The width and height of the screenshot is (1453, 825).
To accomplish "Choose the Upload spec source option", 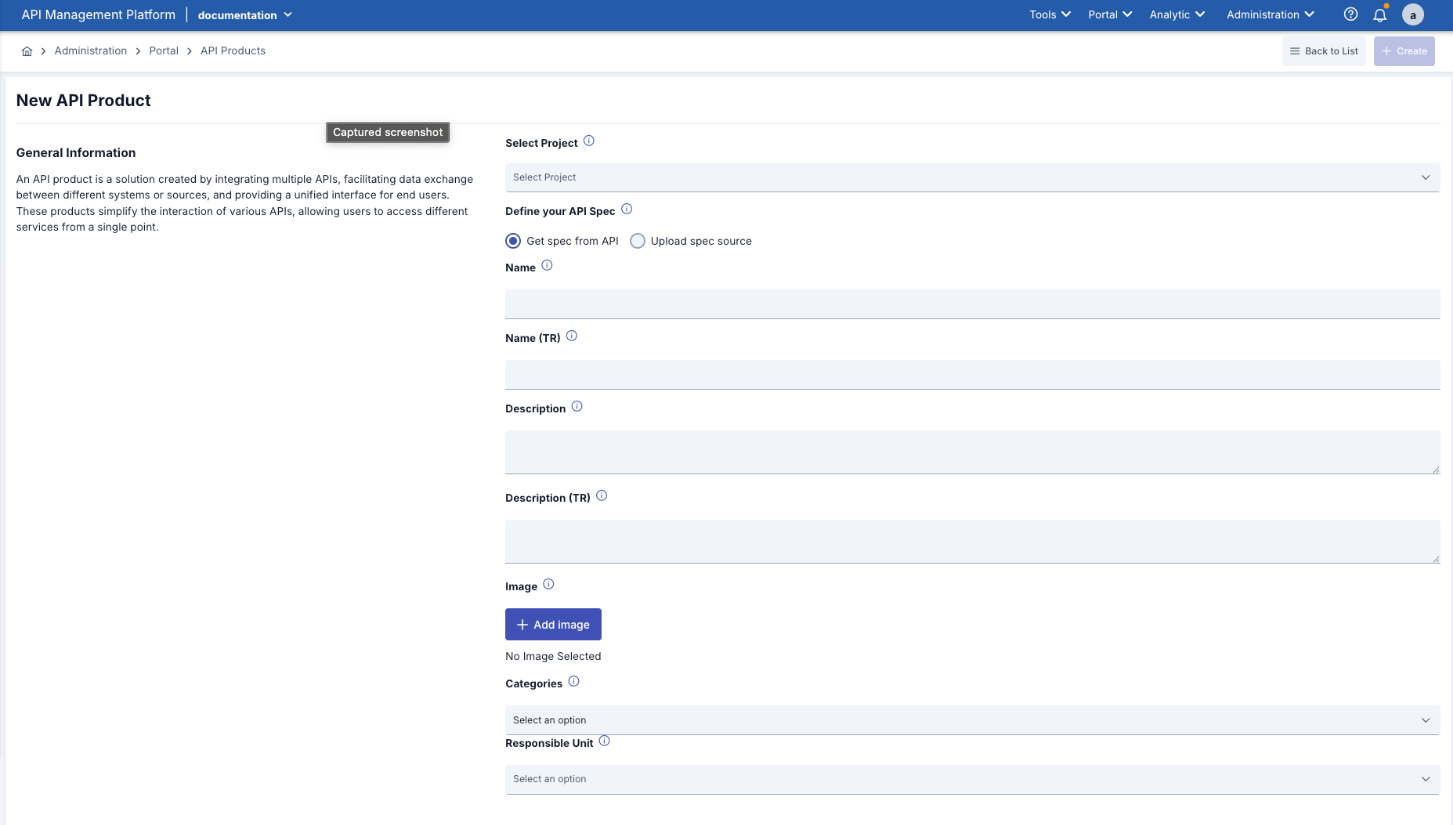I will (x=638, y=240).
